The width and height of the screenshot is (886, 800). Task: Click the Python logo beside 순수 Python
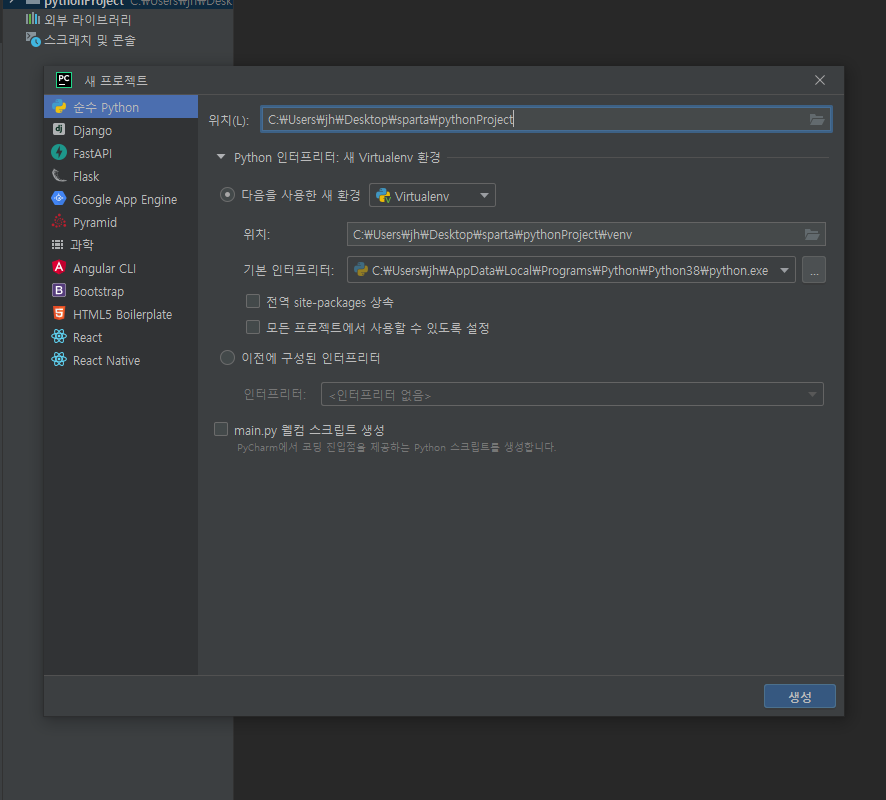click(59, 106)
